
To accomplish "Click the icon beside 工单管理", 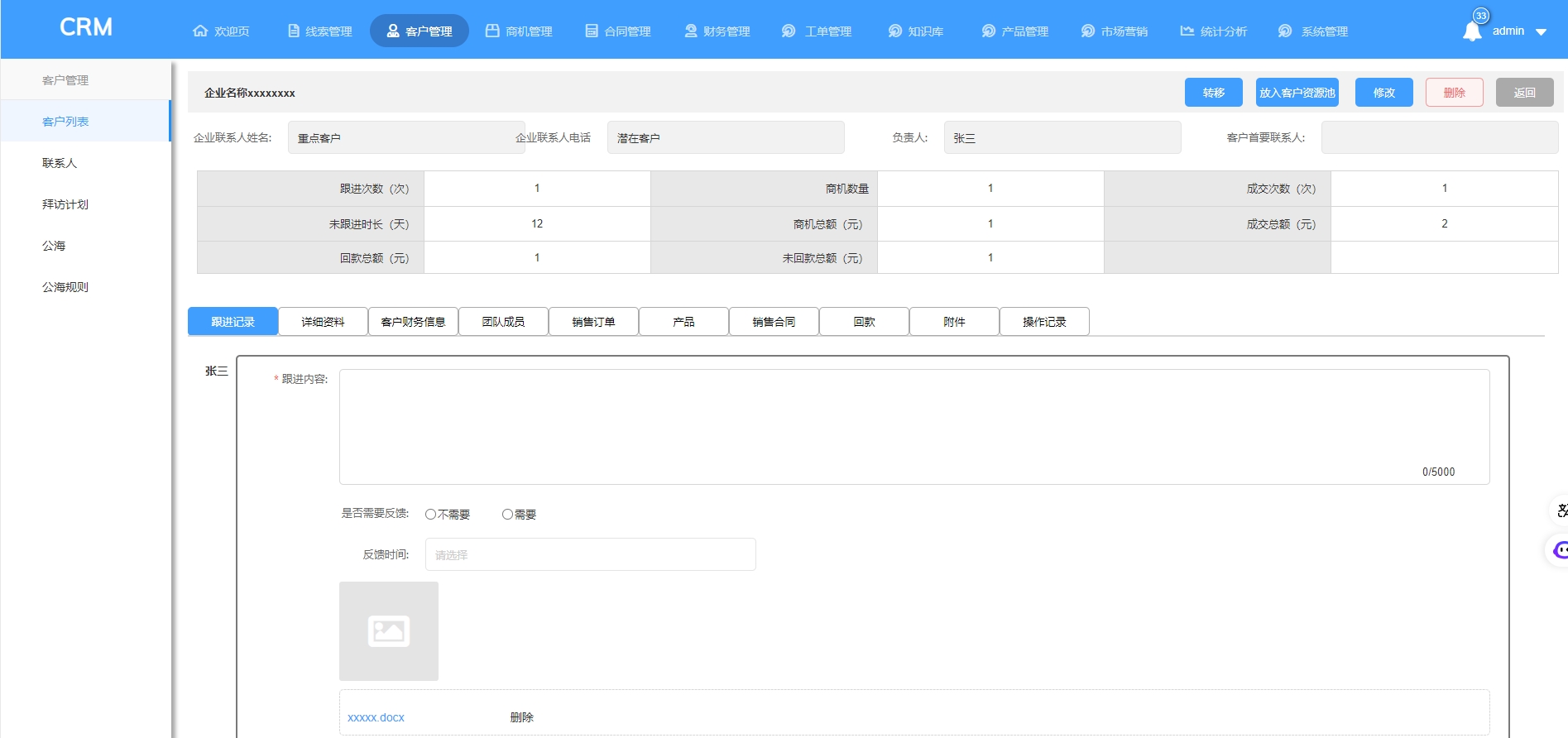I will [x=789, y=31].
